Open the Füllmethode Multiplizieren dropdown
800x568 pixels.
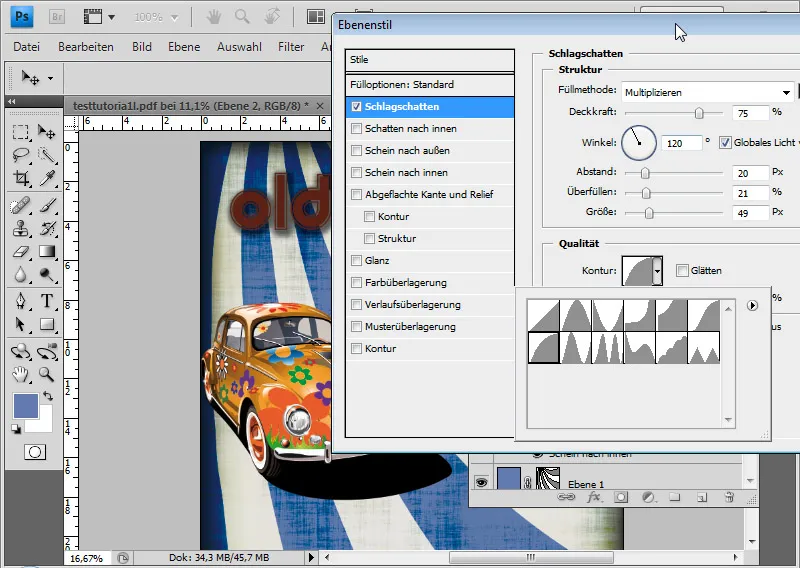coord(708,92)
